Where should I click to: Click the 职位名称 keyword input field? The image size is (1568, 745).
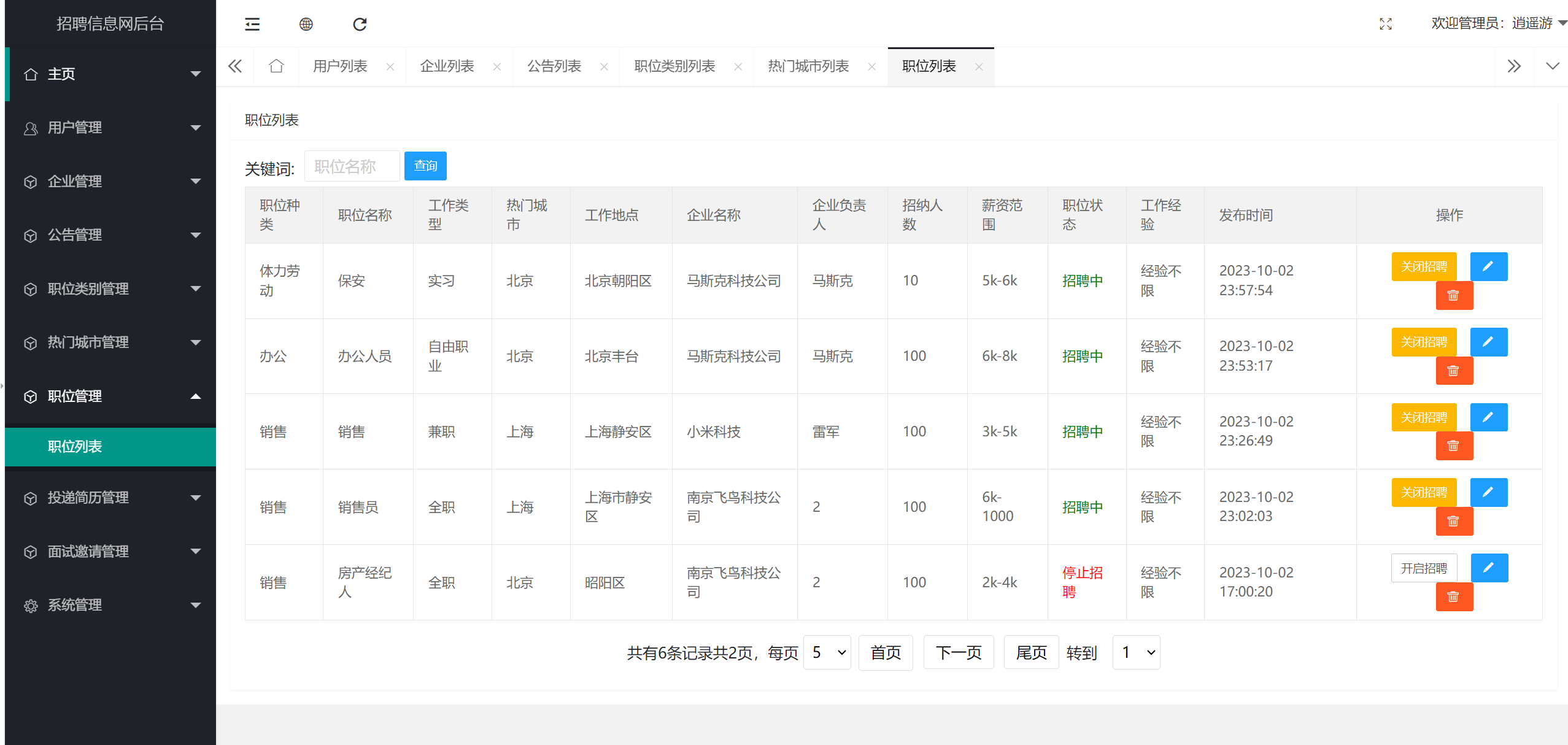pos(352,166)
